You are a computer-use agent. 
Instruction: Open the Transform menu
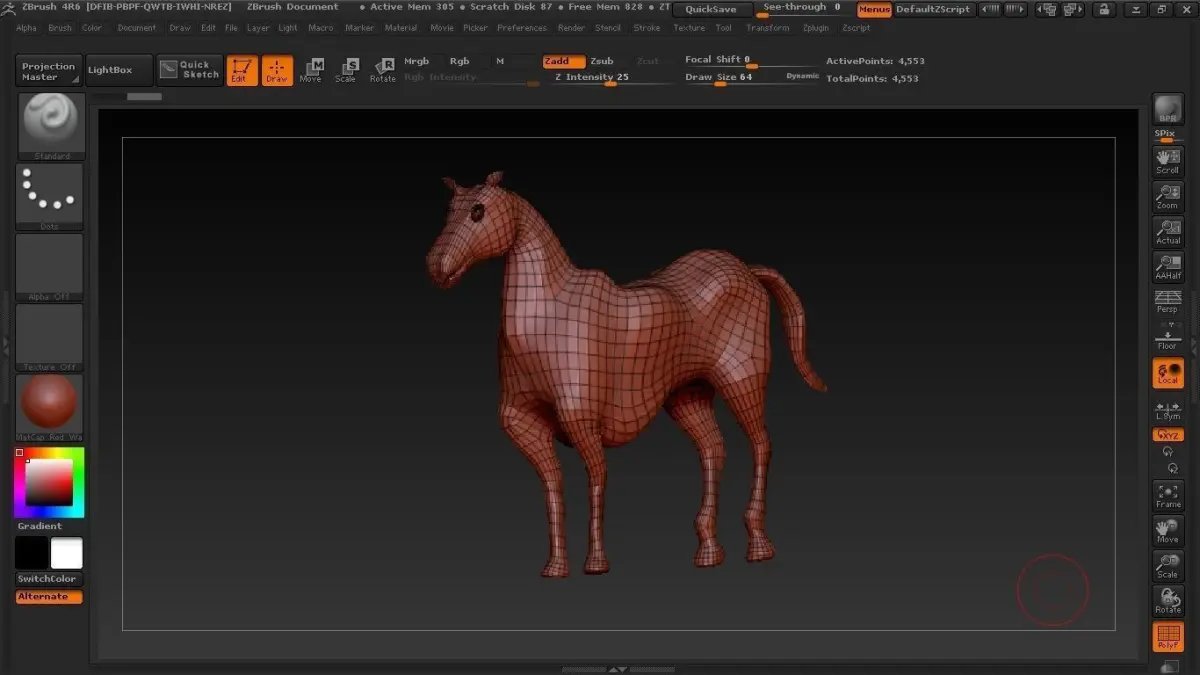pos(767,28)
